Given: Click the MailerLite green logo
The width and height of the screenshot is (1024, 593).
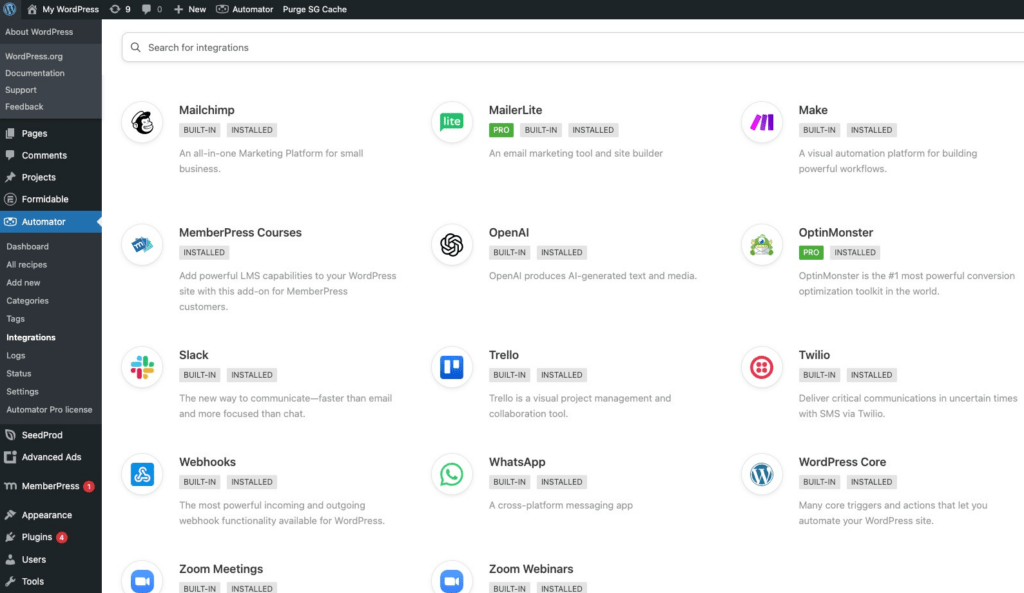Looking at the screenshot, I should (452, 123).
